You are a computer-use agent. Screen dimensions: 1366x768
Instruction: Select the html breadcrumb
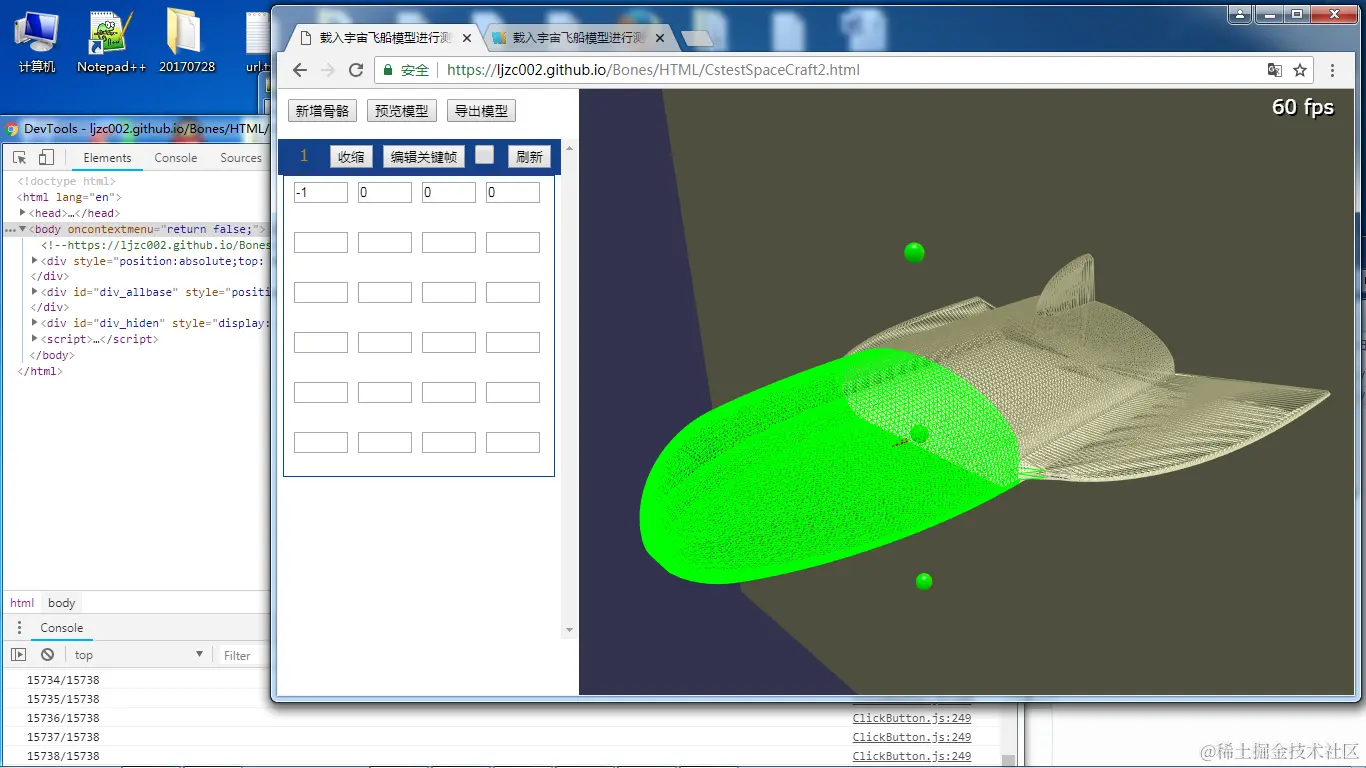(22, 603)
